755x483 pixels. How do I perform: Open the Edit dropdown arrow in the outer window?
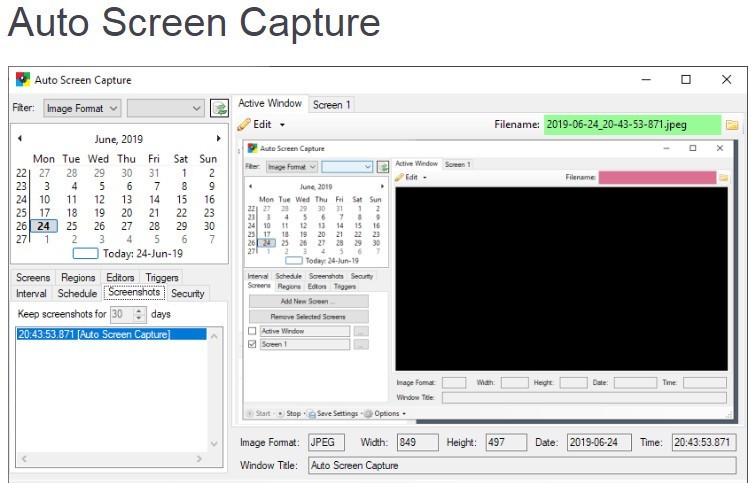coord(283,125)
